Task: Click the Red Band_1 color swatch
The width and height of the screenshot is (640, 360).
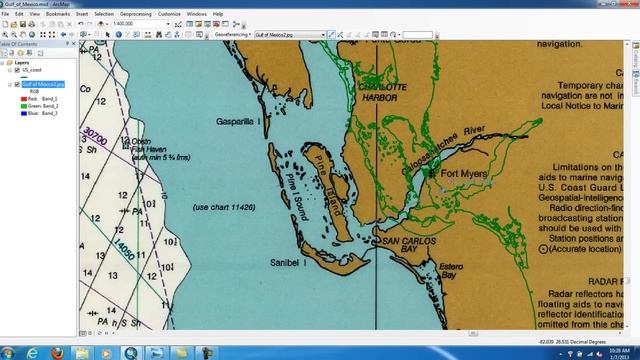Action: pyautogui.click(x=24, y=99)
